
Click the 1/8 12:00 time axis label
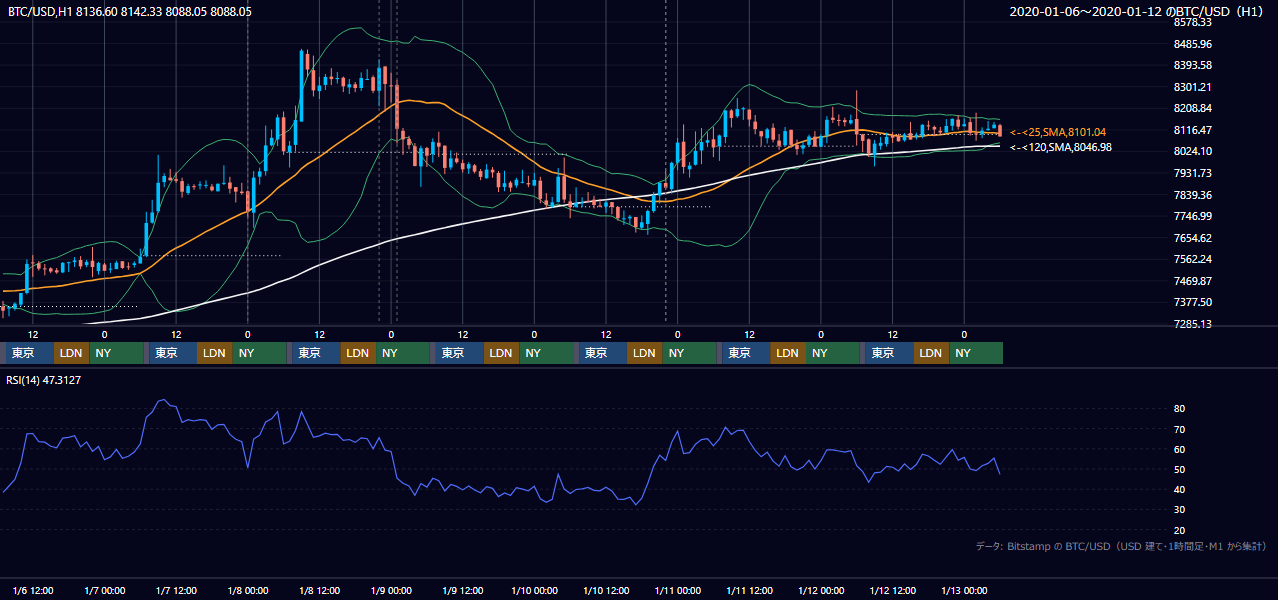[320, 590]
